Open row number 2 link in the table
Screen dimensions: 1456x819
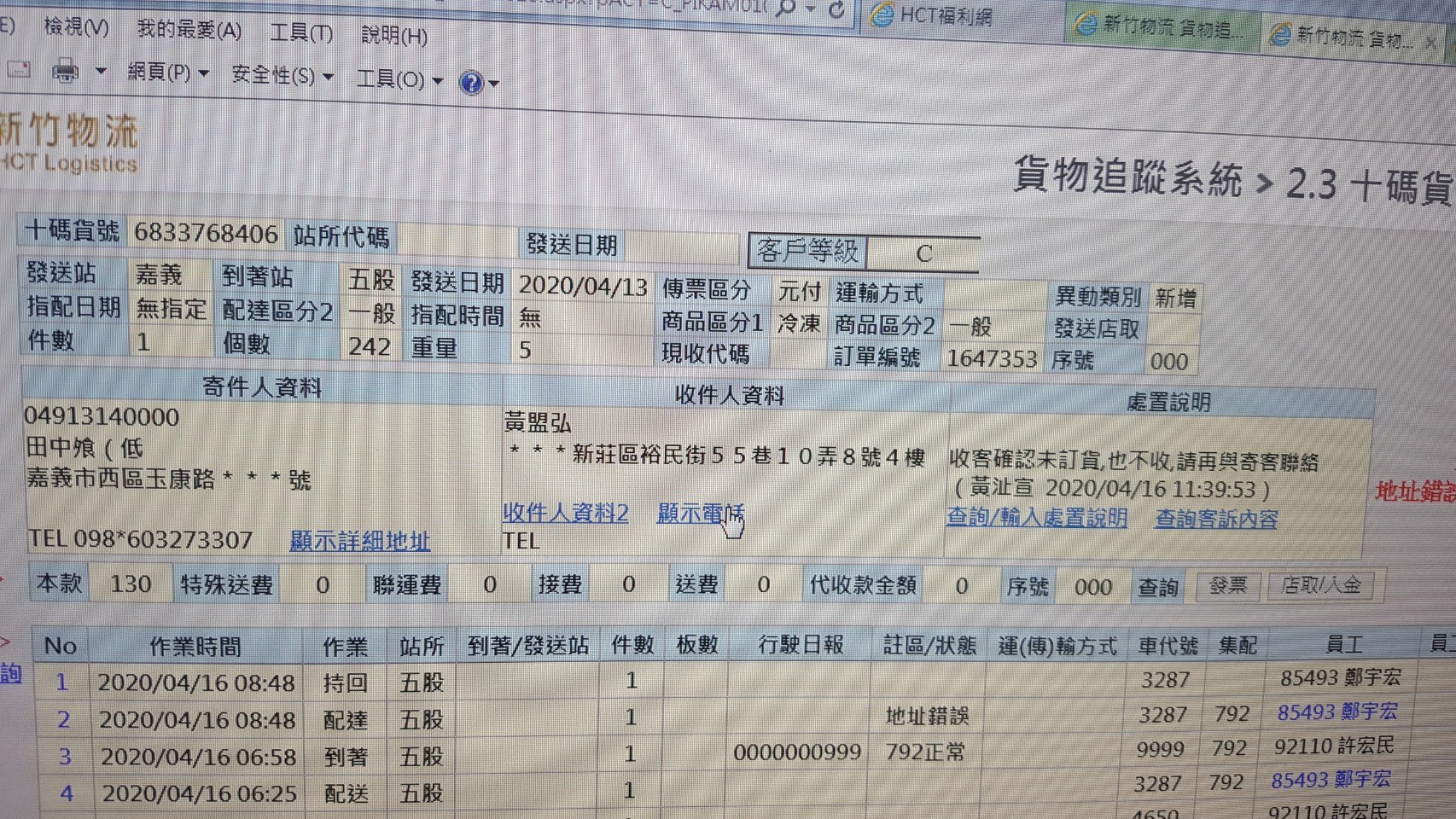[63, 720]
